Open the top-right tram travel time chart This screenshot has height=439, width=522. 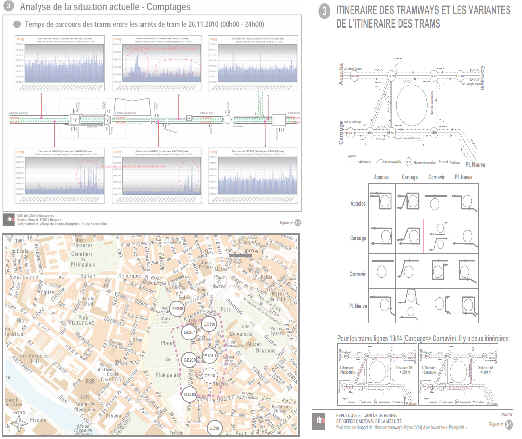pyautogui.click(x=253, y=63)
